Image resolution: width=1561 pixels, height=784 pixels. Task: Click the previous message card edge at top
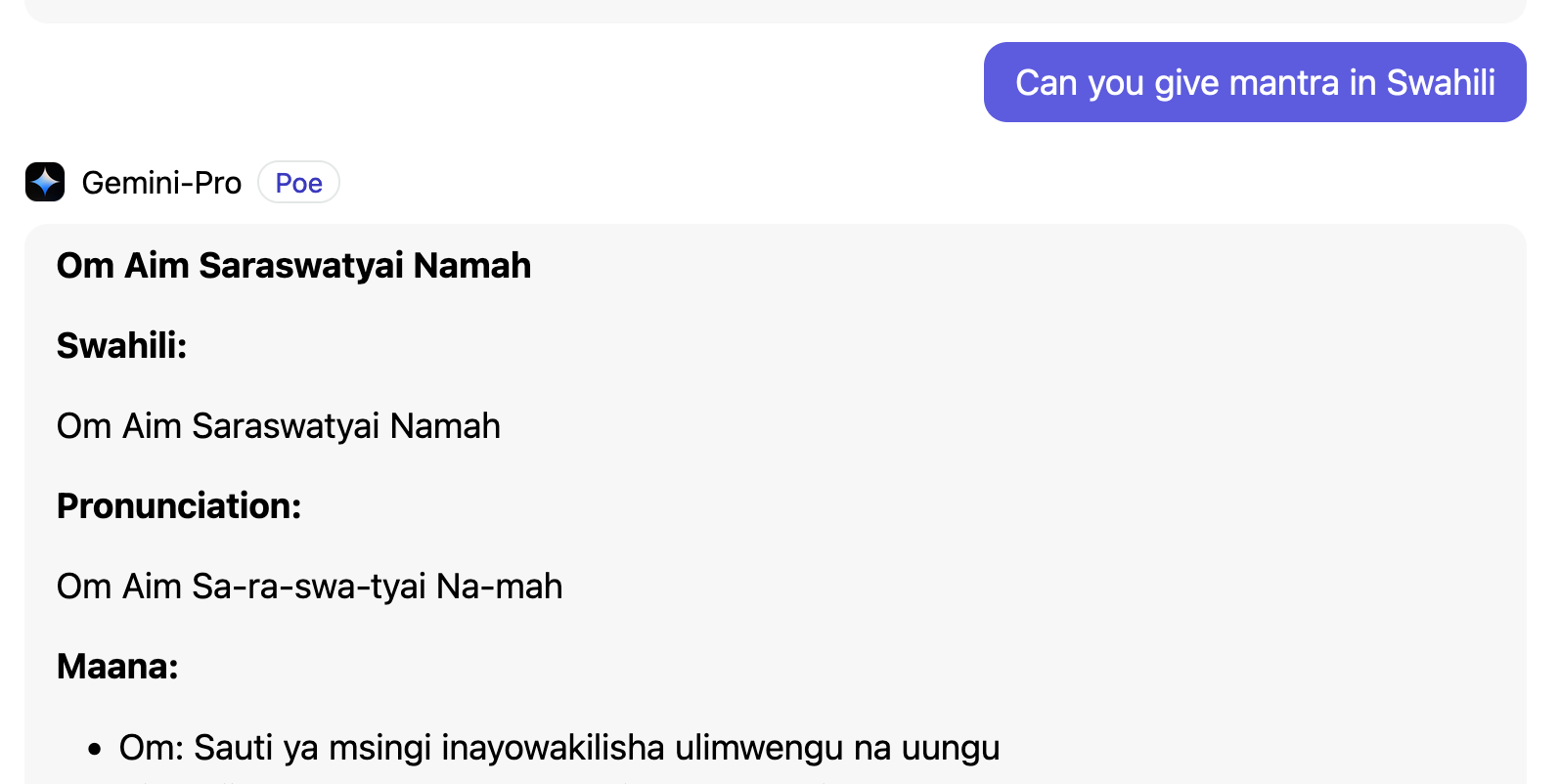pyautogui.click(x=775, y=11)
